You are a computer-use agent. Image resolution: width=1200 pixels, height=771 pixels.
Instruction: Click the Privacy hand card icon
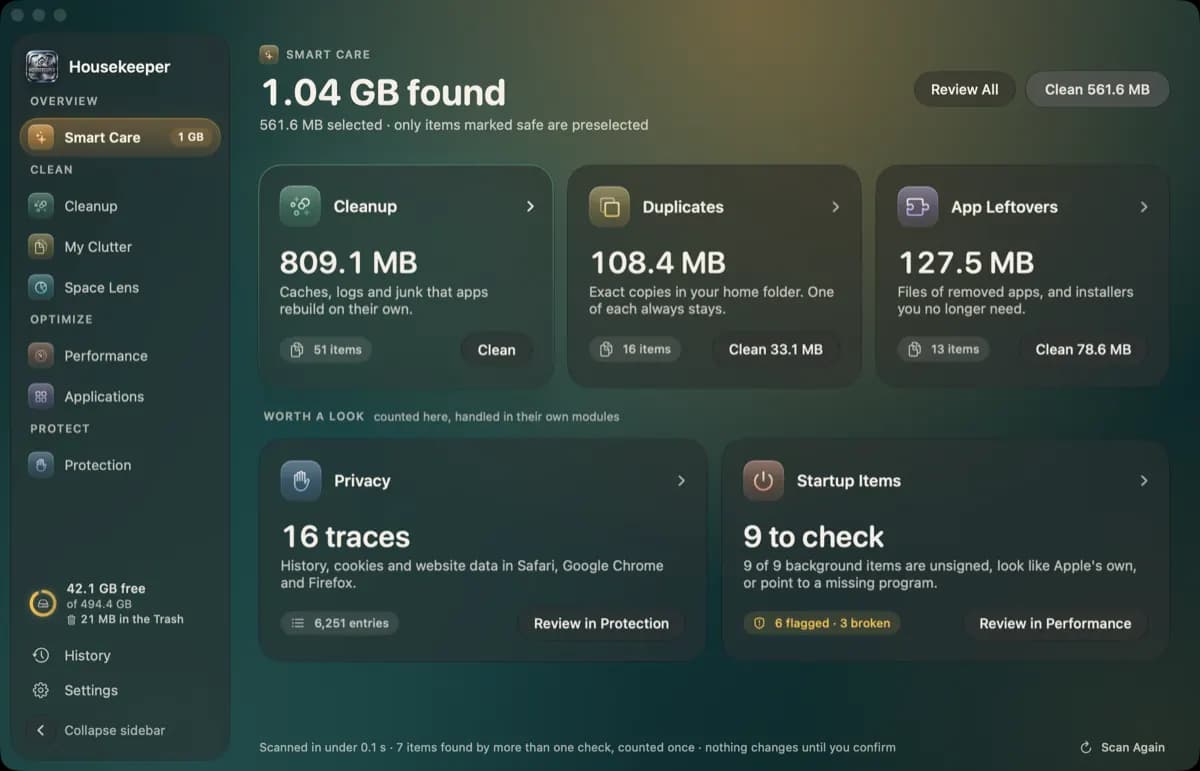[301, 481]
